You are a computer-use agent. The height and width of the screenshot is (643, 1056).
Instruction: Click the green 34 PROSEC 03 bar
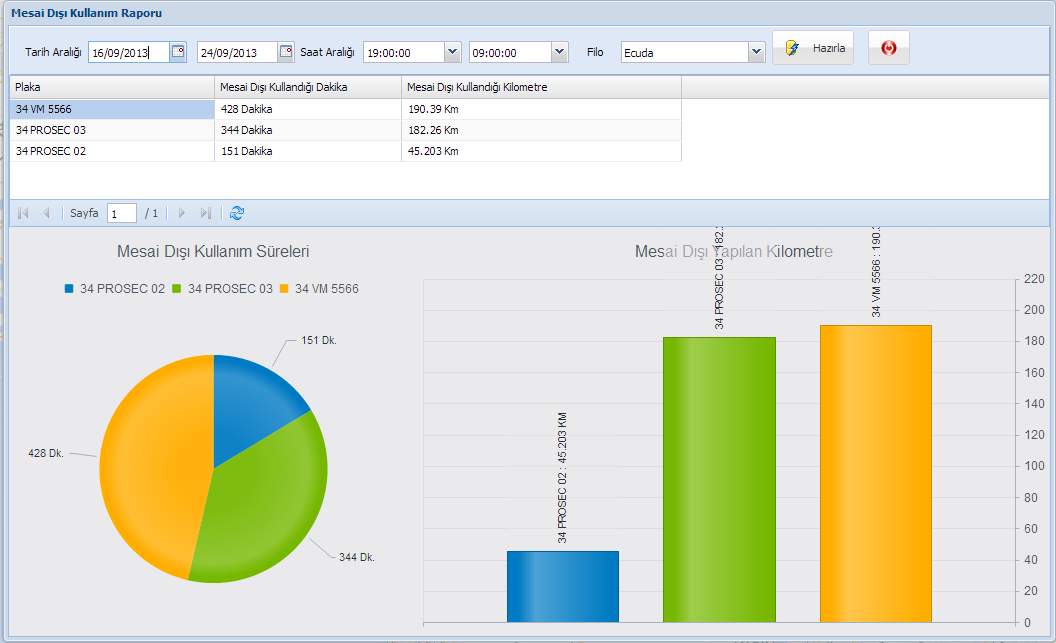[x=719, y=479]
